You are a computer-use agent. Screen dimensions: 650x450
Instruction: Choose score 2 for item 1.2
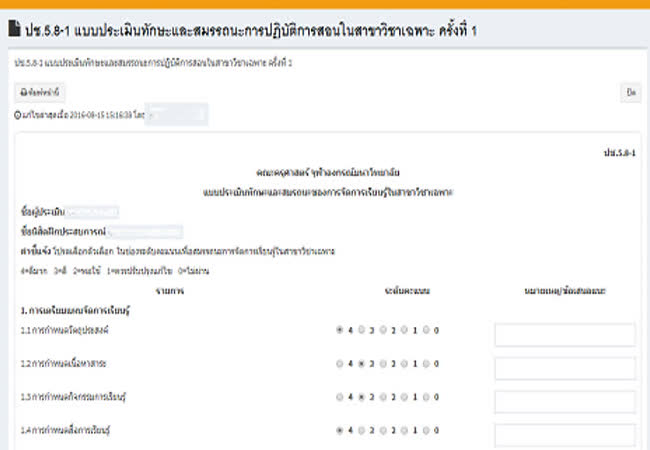tap(383, 363)
